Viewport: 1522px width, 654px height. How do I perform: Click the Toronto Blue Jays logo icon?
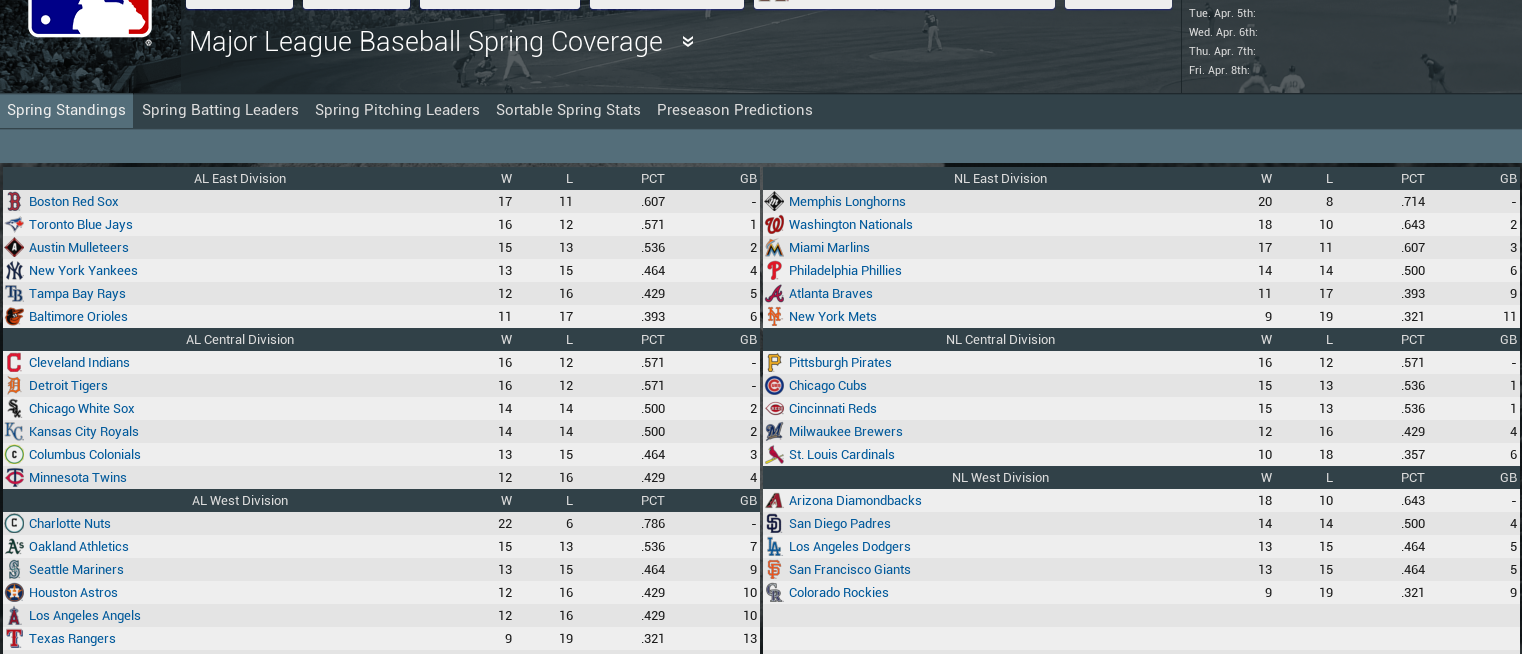(14, 225)
